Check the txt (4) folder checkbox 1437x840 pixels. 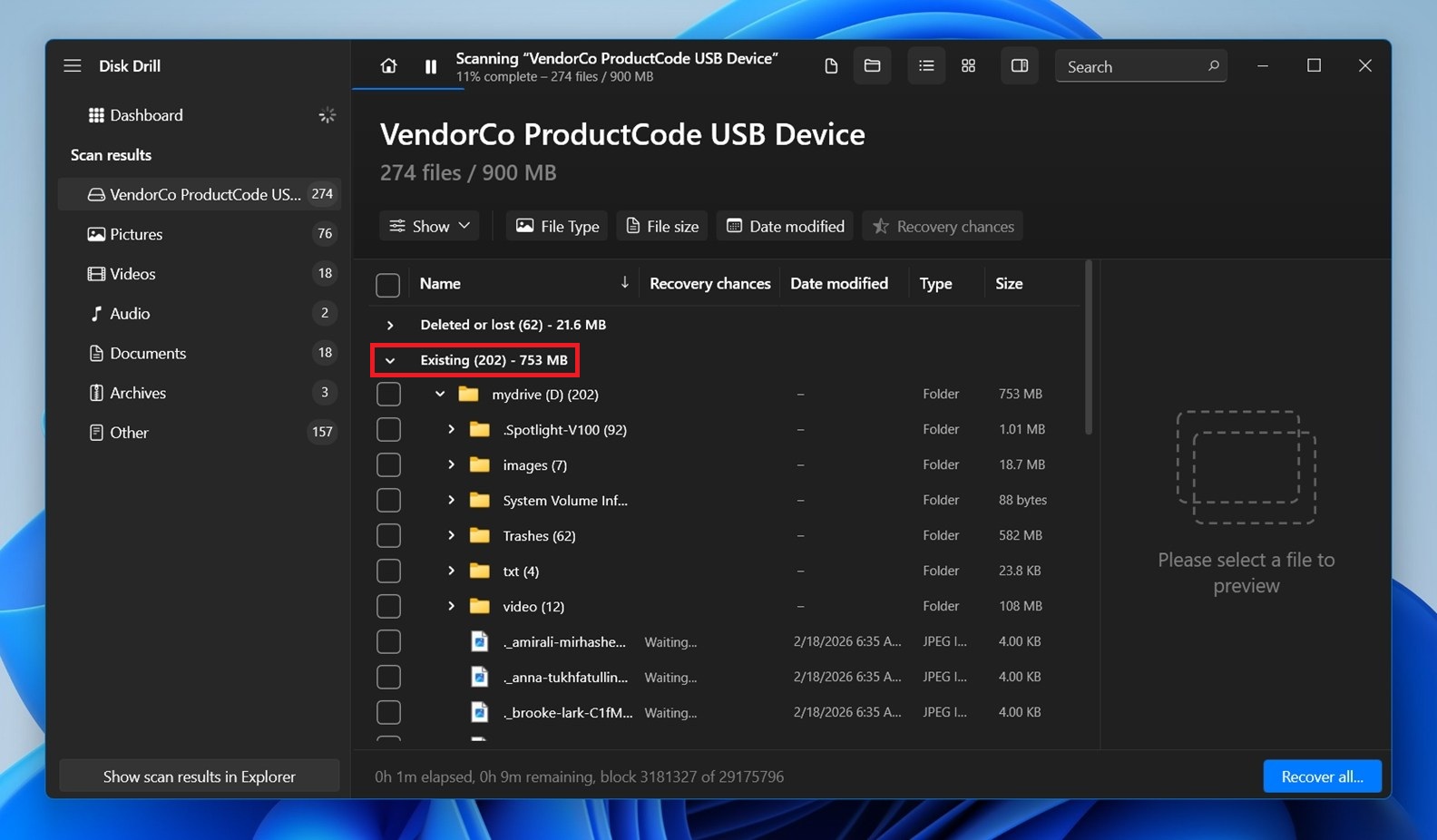click(388, 571)
